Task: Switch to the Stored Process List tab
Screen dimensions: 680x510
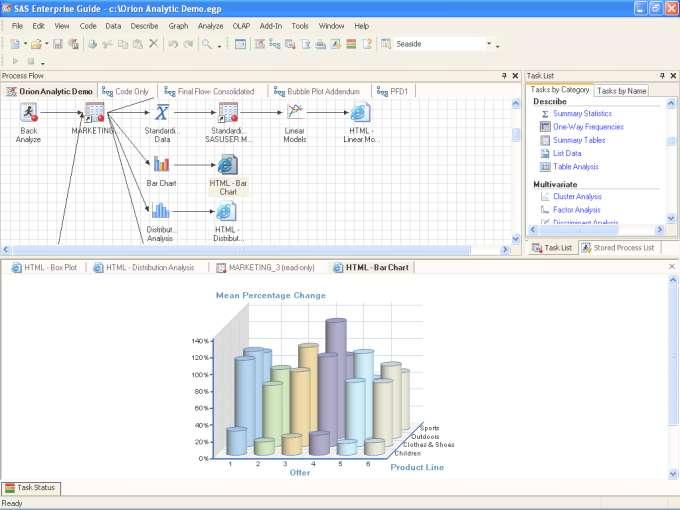Action: click(618, 248)
